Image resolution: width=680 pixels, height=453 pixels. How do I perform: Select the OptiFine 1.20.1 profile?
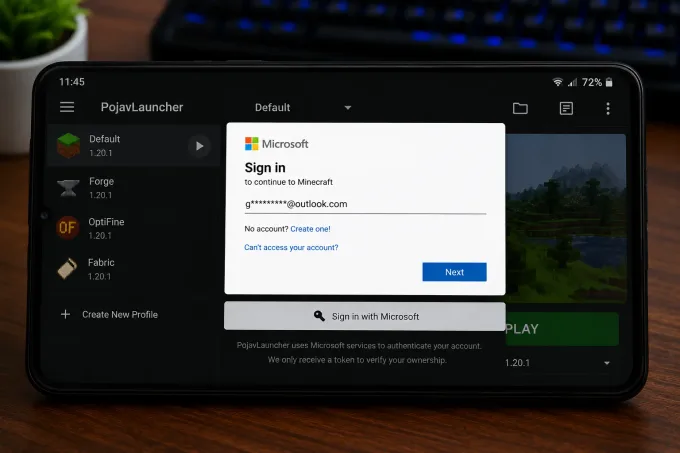click(134, 228)
